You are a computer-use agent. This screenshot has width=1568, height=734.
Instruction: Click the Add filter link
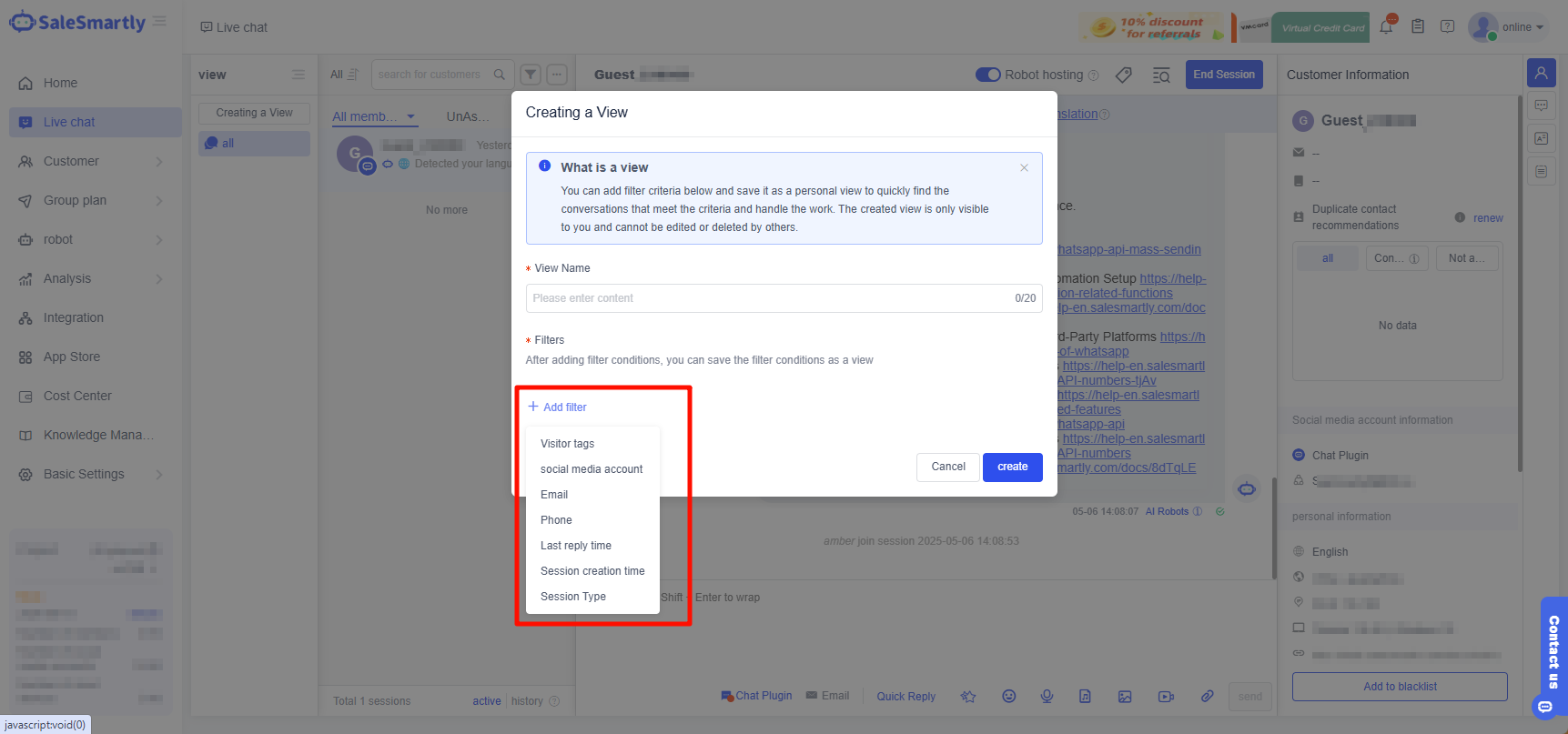click(558, 407)
